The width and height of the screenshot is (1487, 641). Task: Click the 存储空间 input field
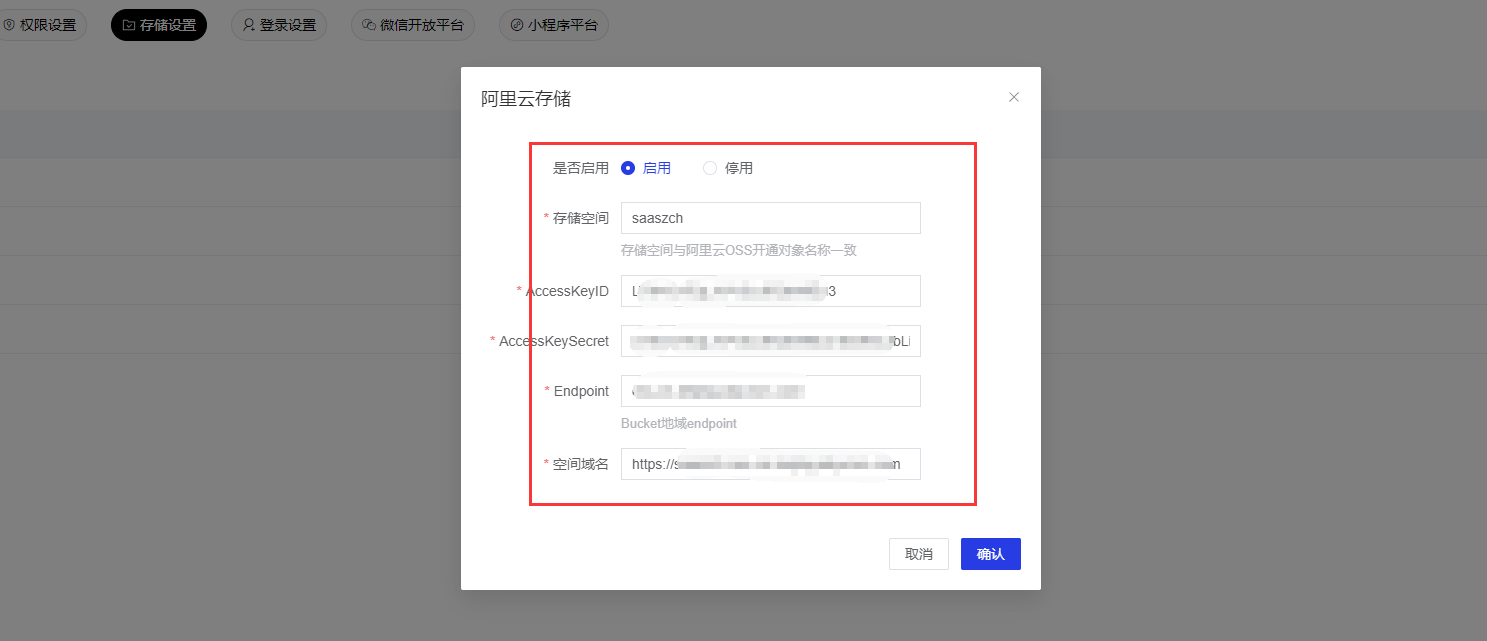[x=770, y=218]
